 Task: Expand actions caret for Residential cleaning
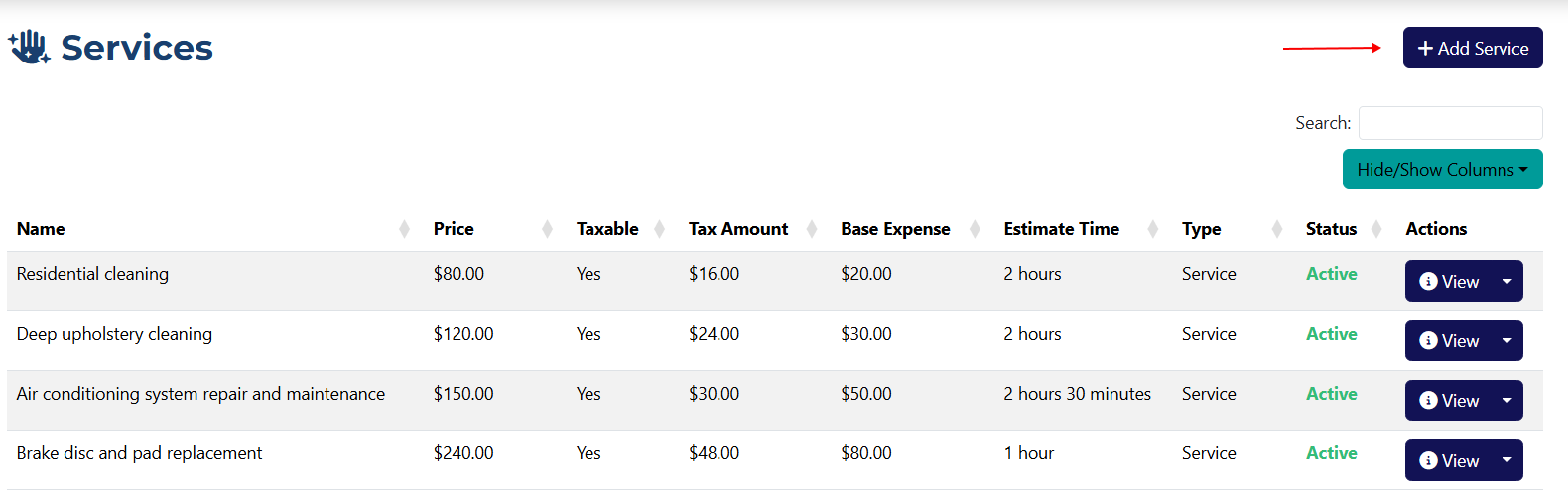click(x=1507, y=282)
